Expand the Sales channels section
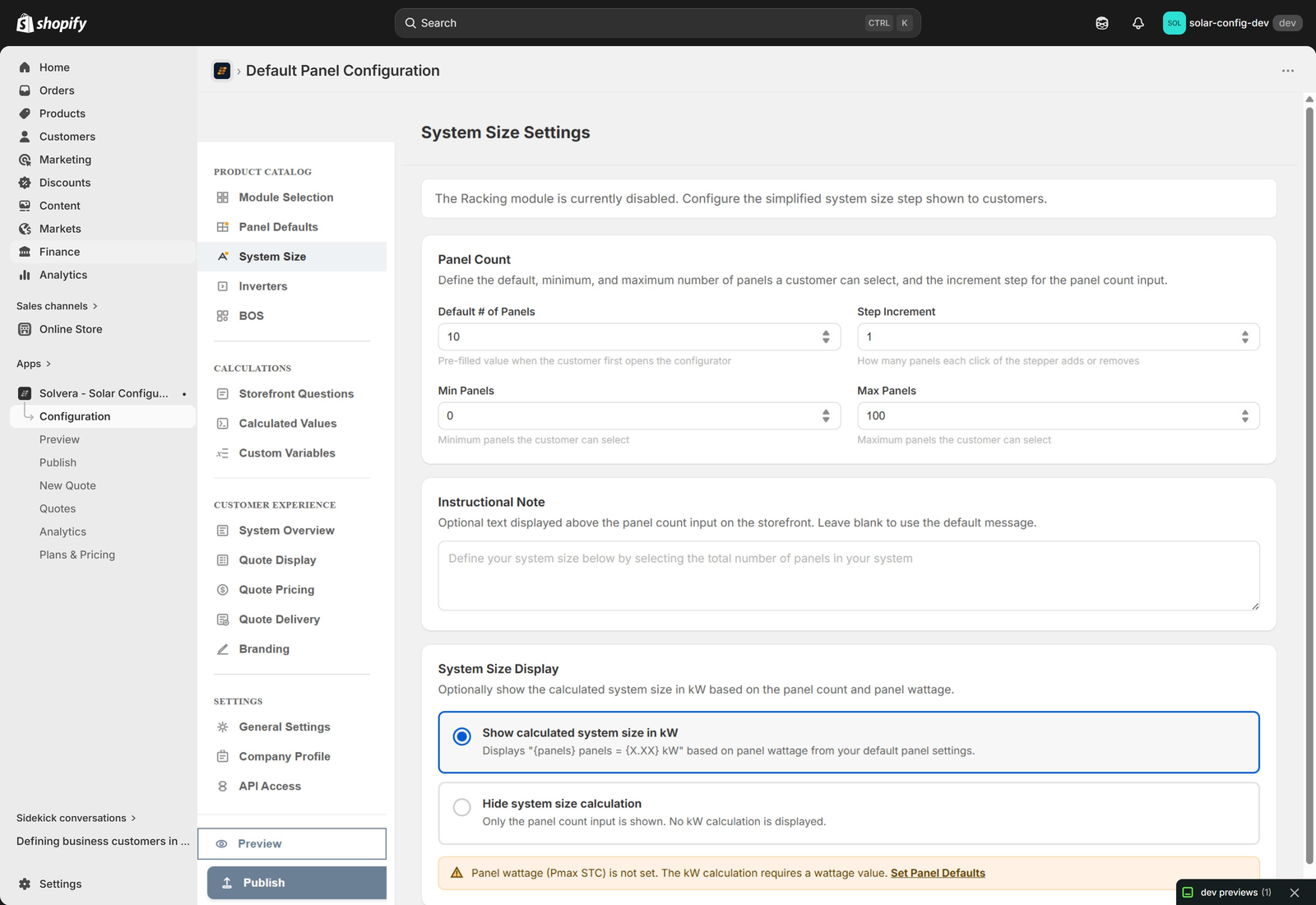The width and height of the screenshot is (1316, 905). [57, 306]
